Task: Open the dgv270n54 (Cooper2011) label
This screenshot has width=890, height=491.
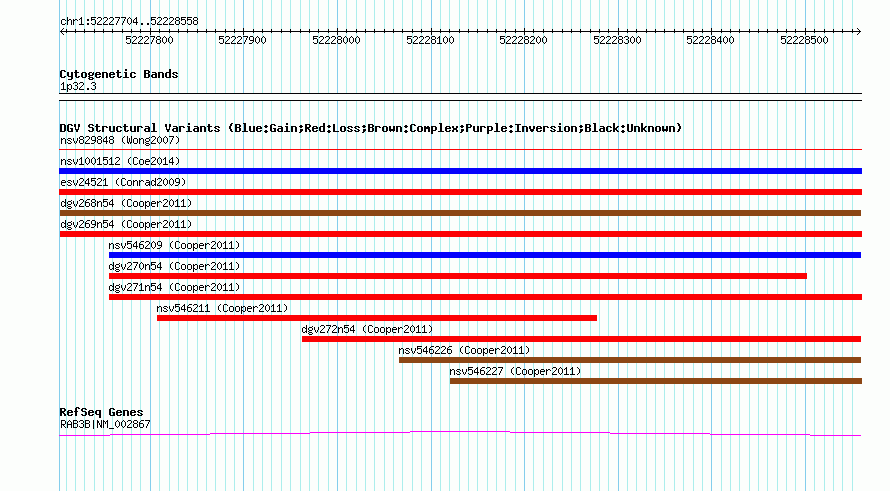Action: pyautogui.click(x=174, y=266)
